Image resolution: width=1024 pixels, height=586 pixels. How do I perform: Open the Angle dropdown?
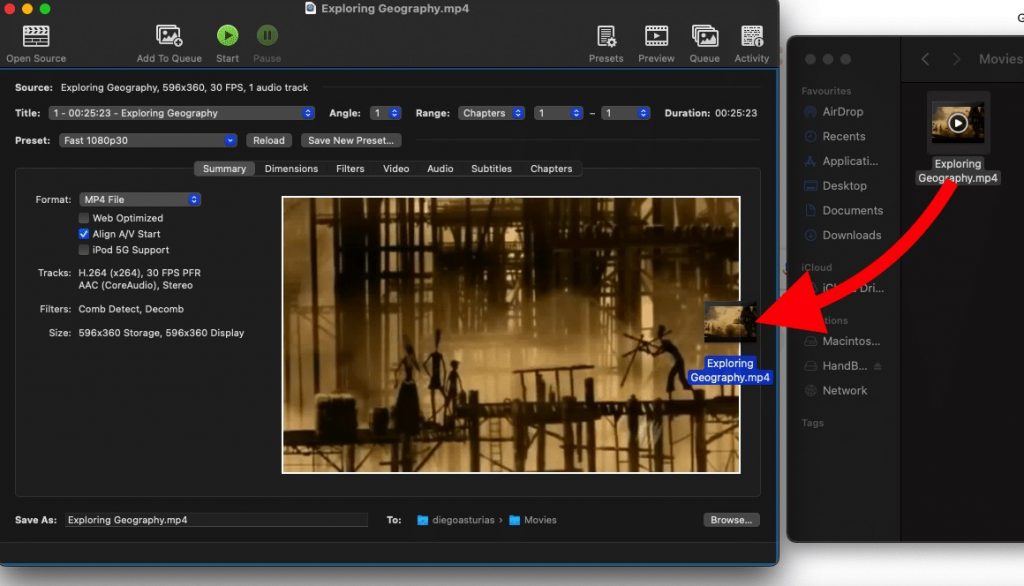pyautogui.click(x=385, y=113)
